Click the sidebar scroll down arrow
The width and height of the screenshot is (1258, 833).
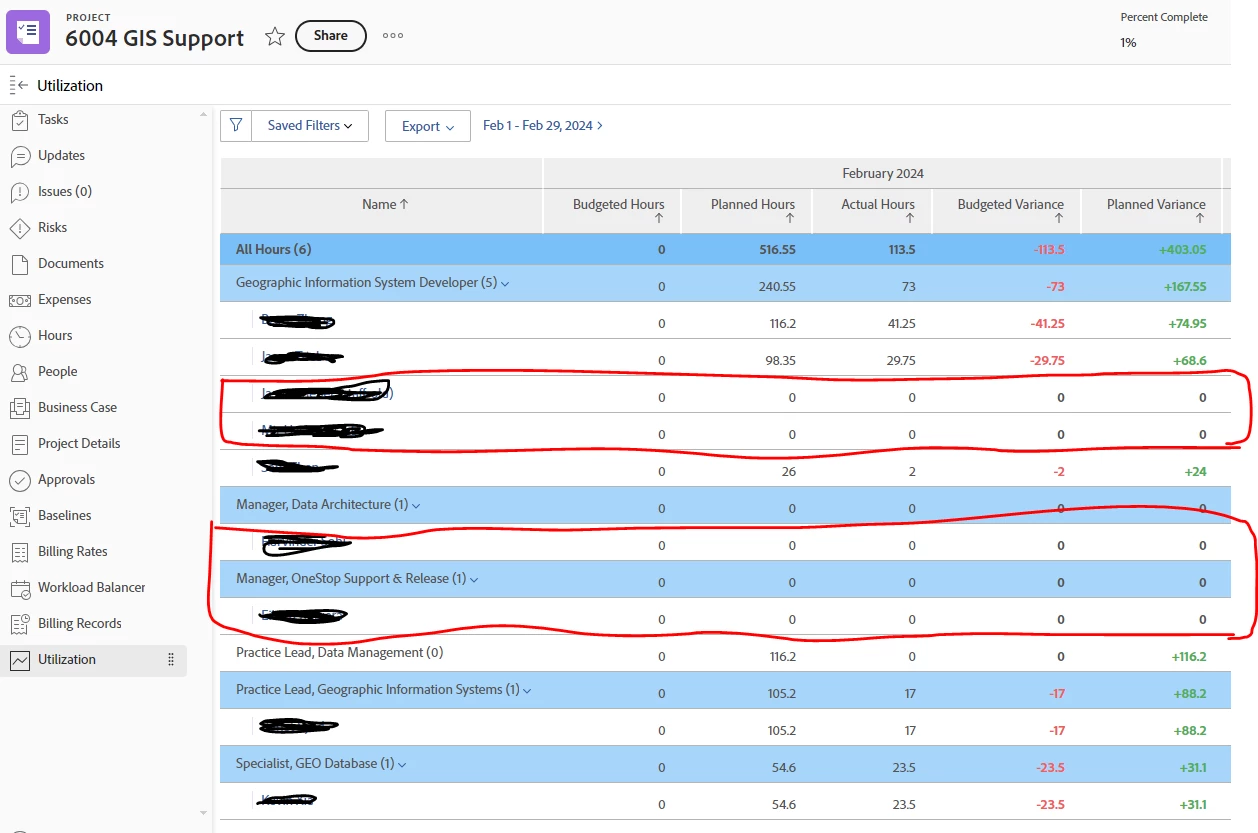pos(204,813)
